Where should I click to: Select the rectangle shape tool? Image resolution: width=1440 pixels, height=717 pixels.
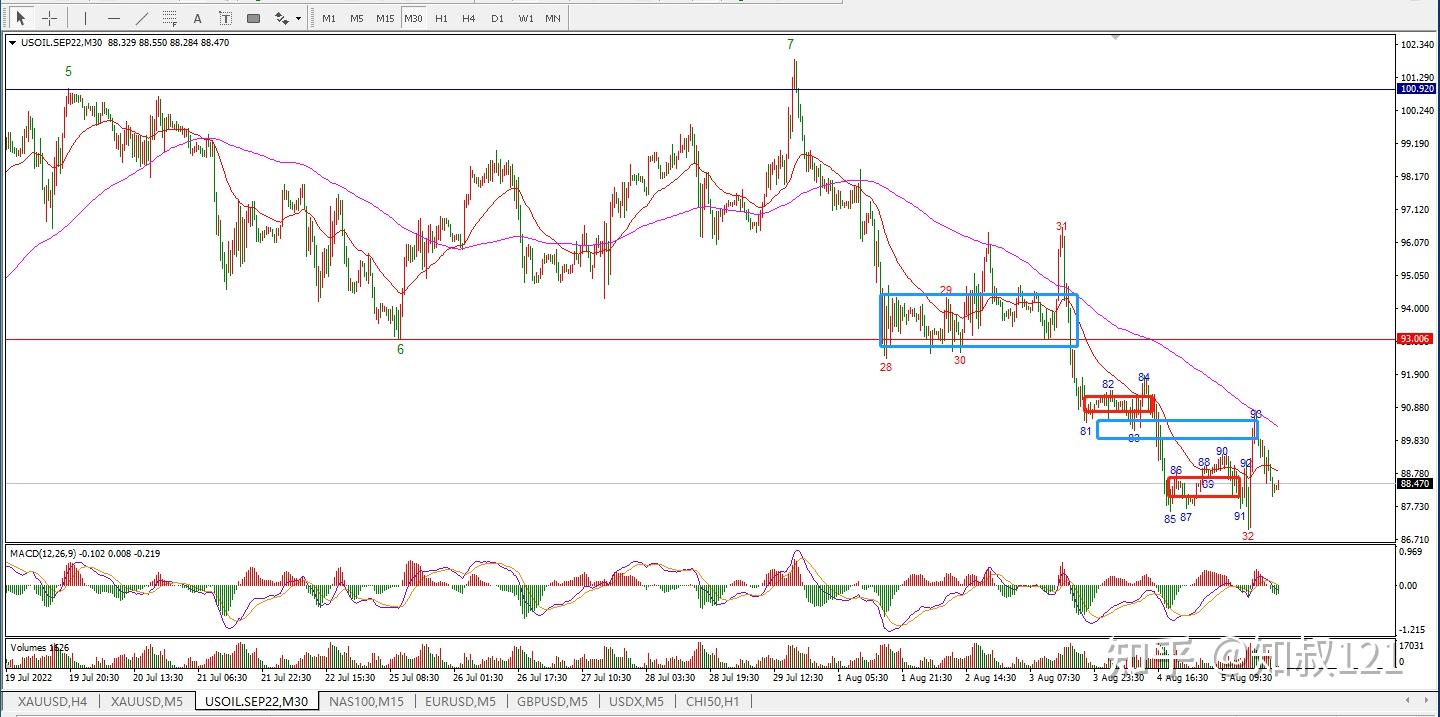click(253, 18)
